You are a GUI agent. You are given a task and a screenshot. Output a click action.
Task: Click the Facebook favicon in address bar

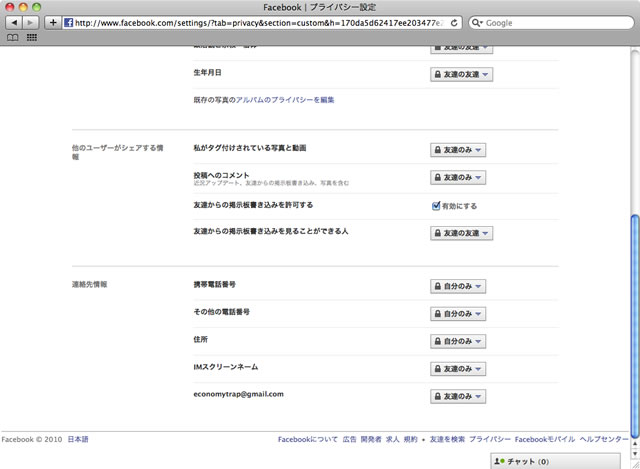(69, 23)
